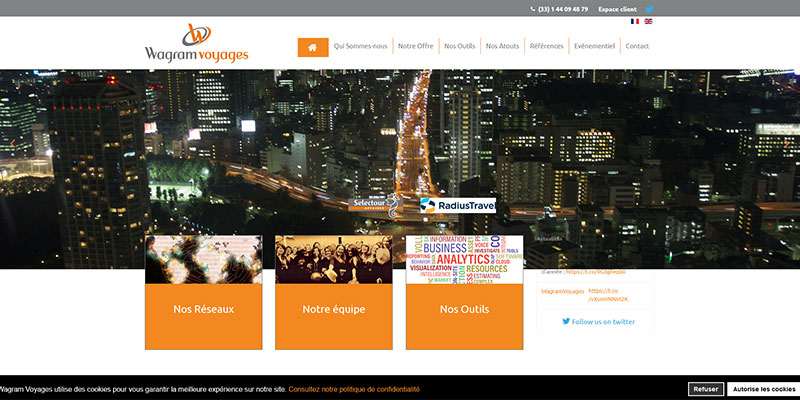Click the Wagram Voyages logo
The height and width of the screenshot is (400, 800).
coord(196,44)
